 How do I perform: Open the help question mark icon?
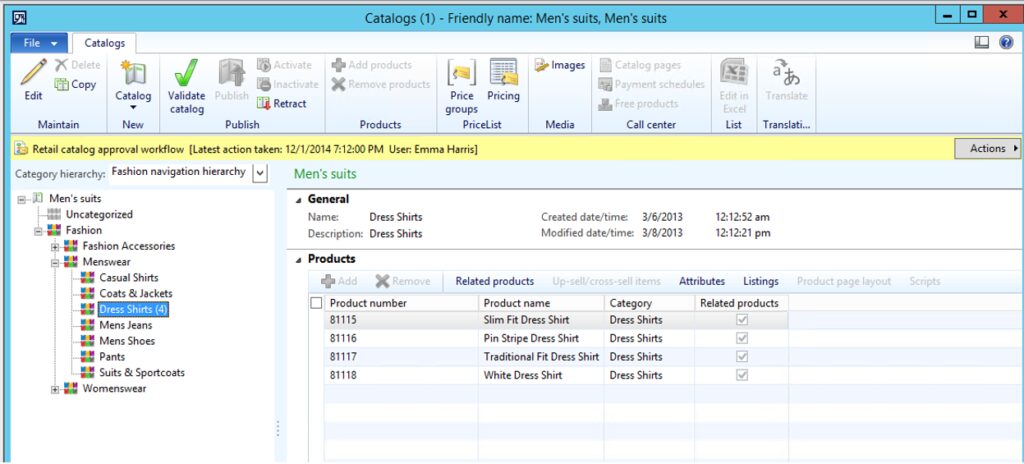click(1006, 43)
